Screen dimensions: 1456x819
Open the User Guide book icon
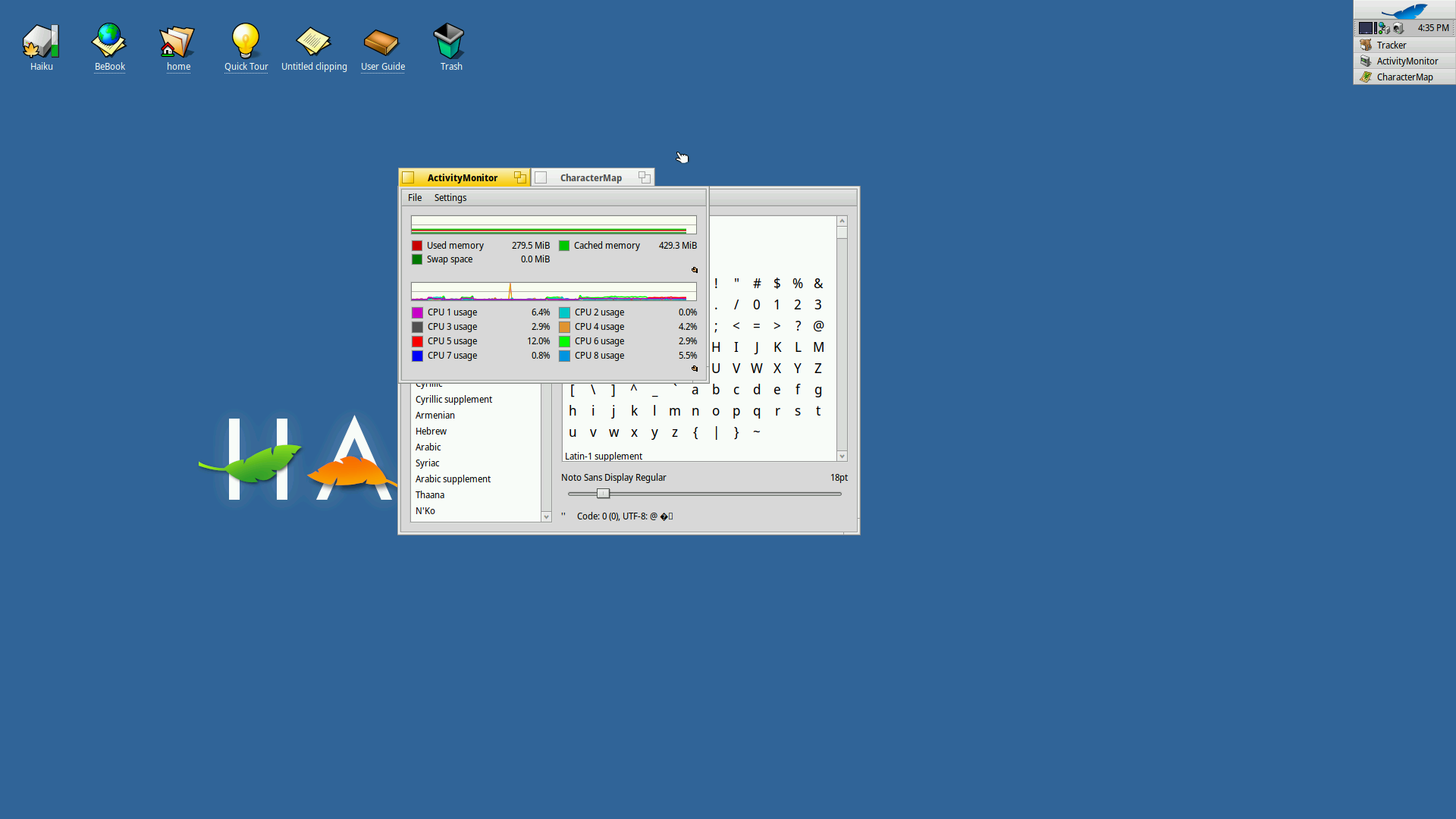pyautogui.click(x=381, y=42)
